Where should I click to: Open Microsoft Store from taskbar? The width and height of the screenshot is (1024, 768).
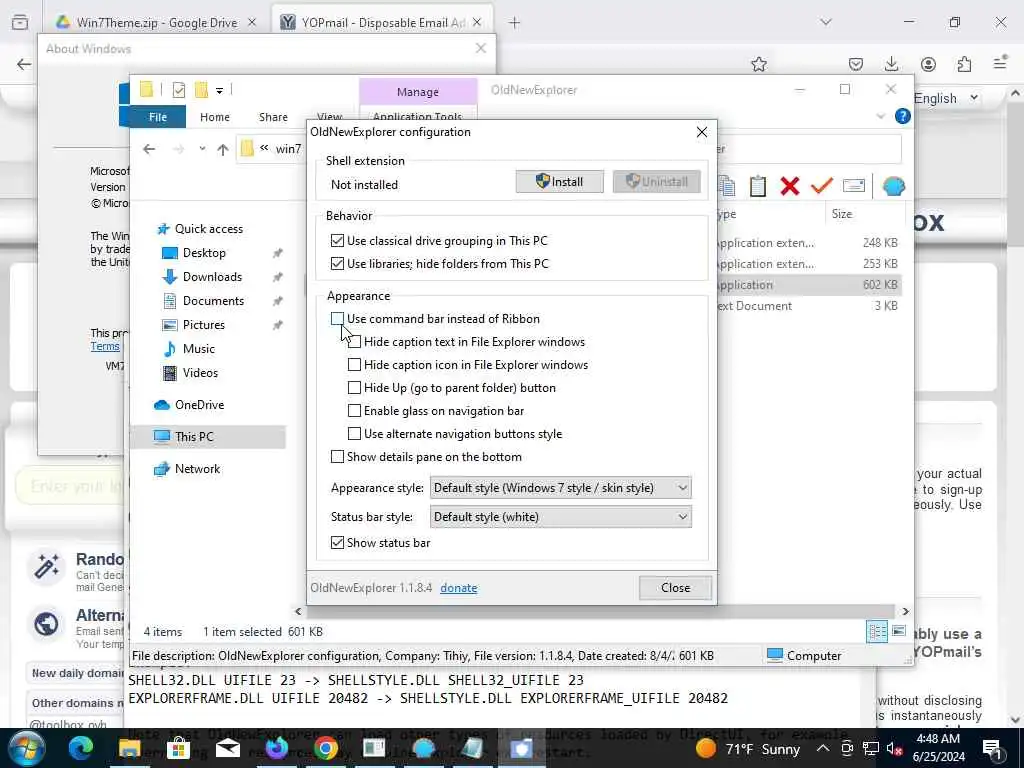(178, 748)
